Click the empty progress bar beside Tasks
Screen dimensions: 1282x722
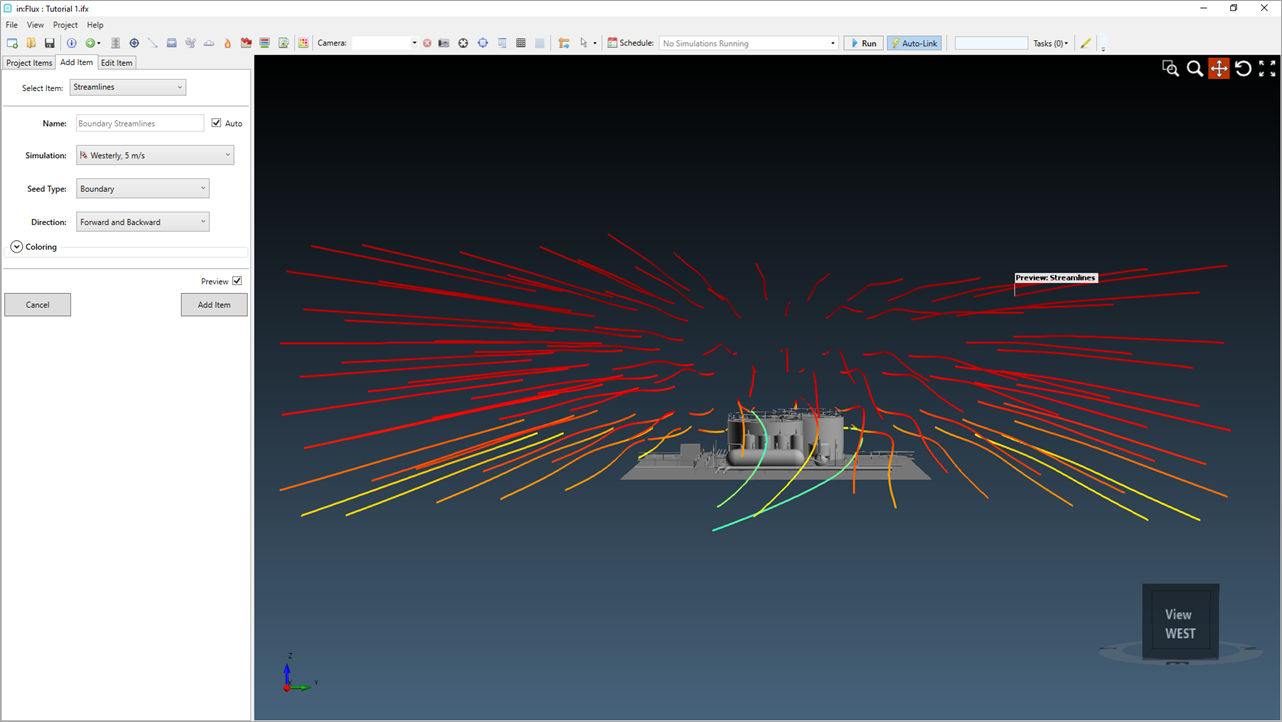[991, 43]
